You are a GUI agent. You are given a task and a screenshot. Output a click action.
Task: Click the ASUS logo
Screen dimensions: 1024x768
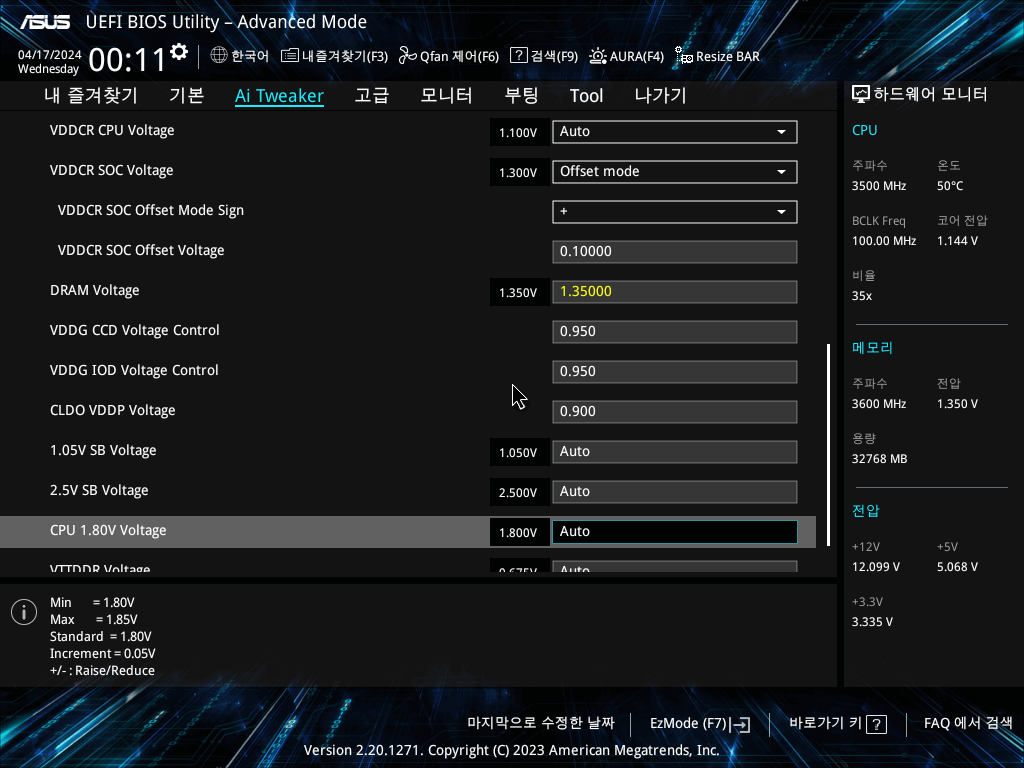45,22
